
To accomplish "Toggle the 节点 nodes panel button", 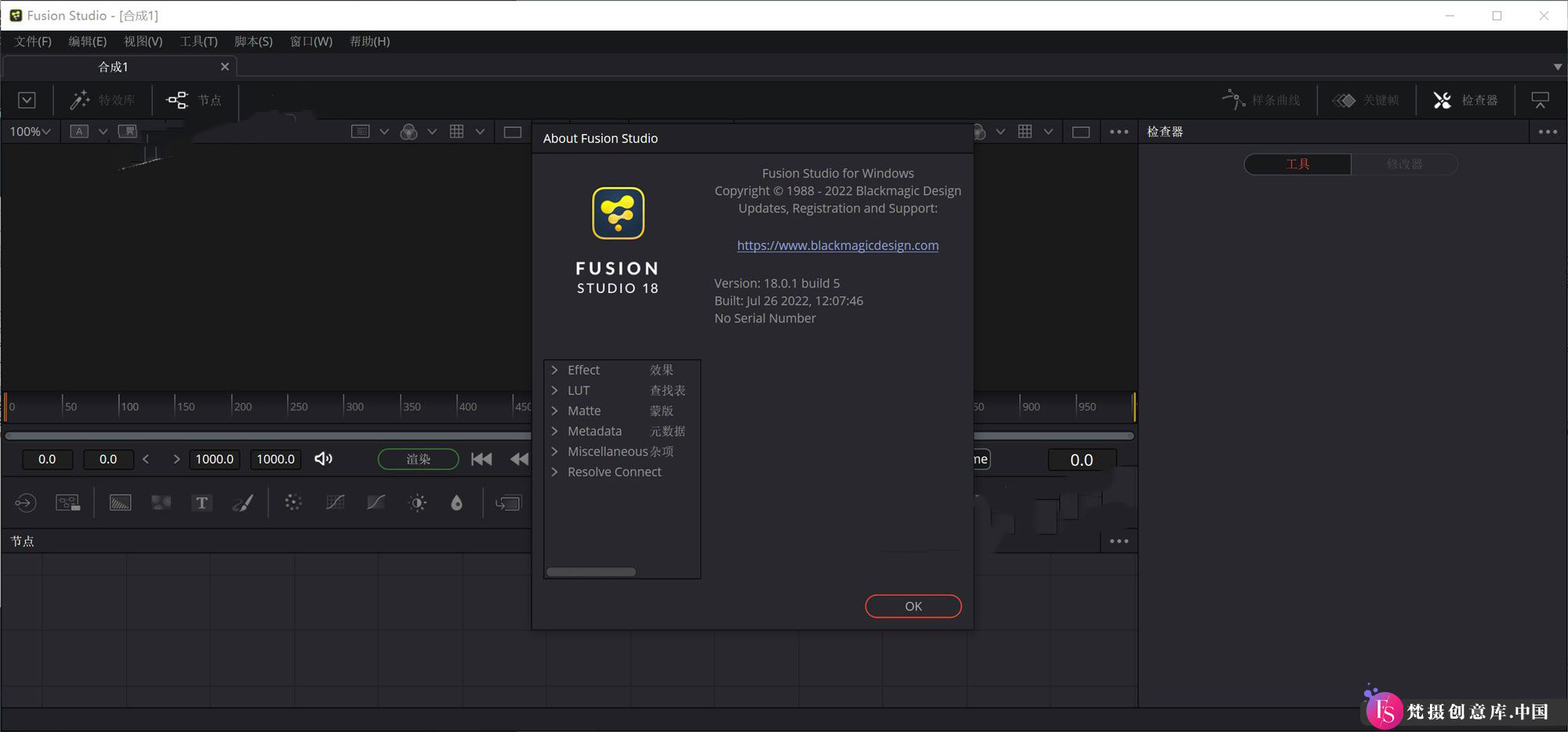I will pos(194,100).
